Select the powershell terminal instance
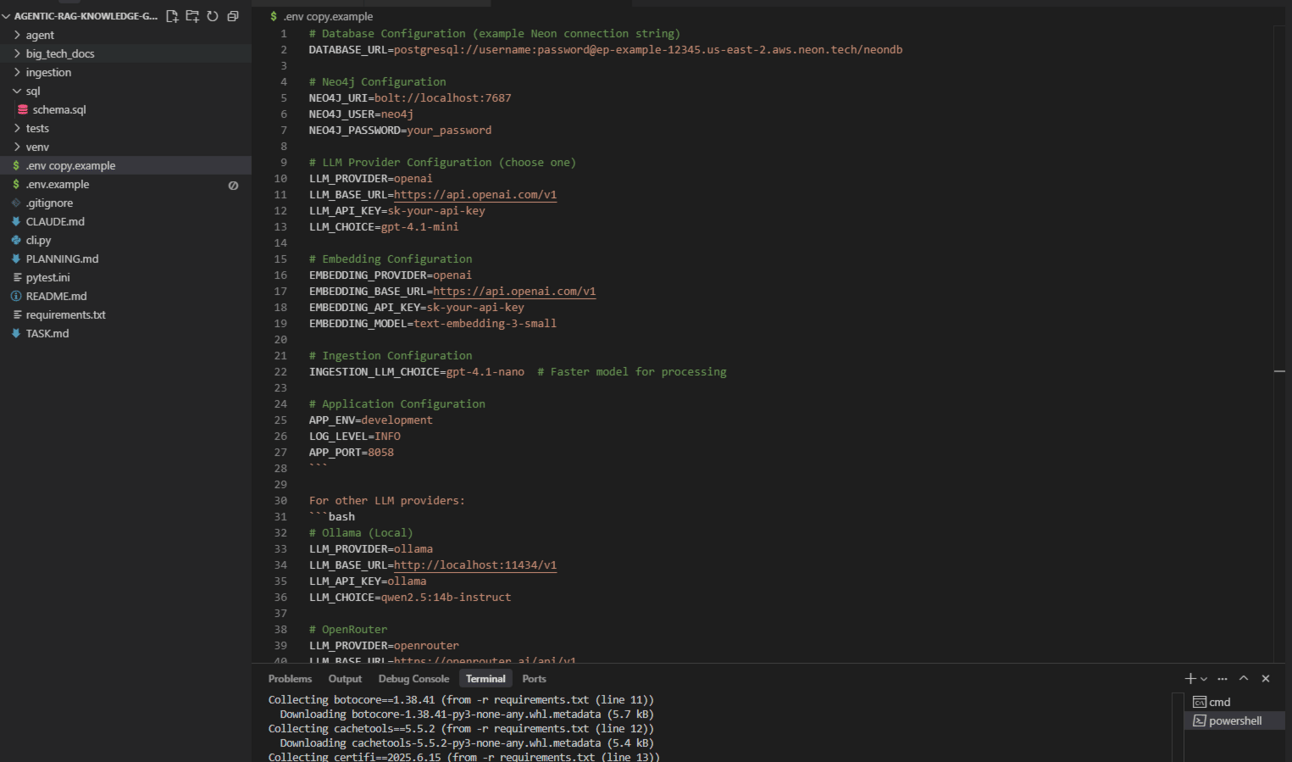This screenshot has height=762, width=1292. [x=1234, y=721]
